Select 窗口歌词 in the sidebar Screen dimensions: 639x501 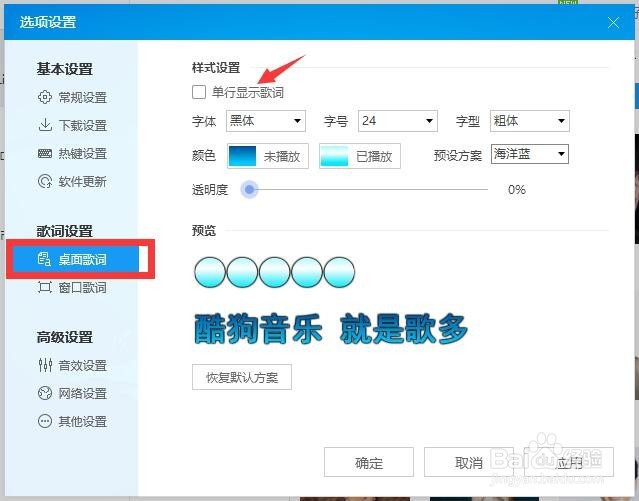pos(83,287)
